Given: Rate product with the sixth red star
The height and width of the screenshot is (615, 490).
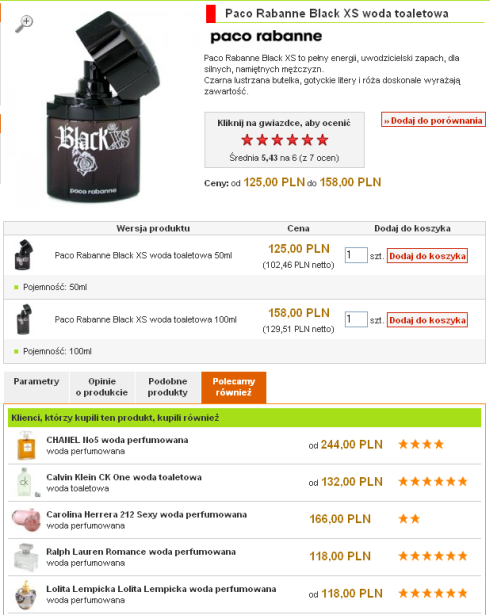Looking at the screenshot, I should point(322,140).
